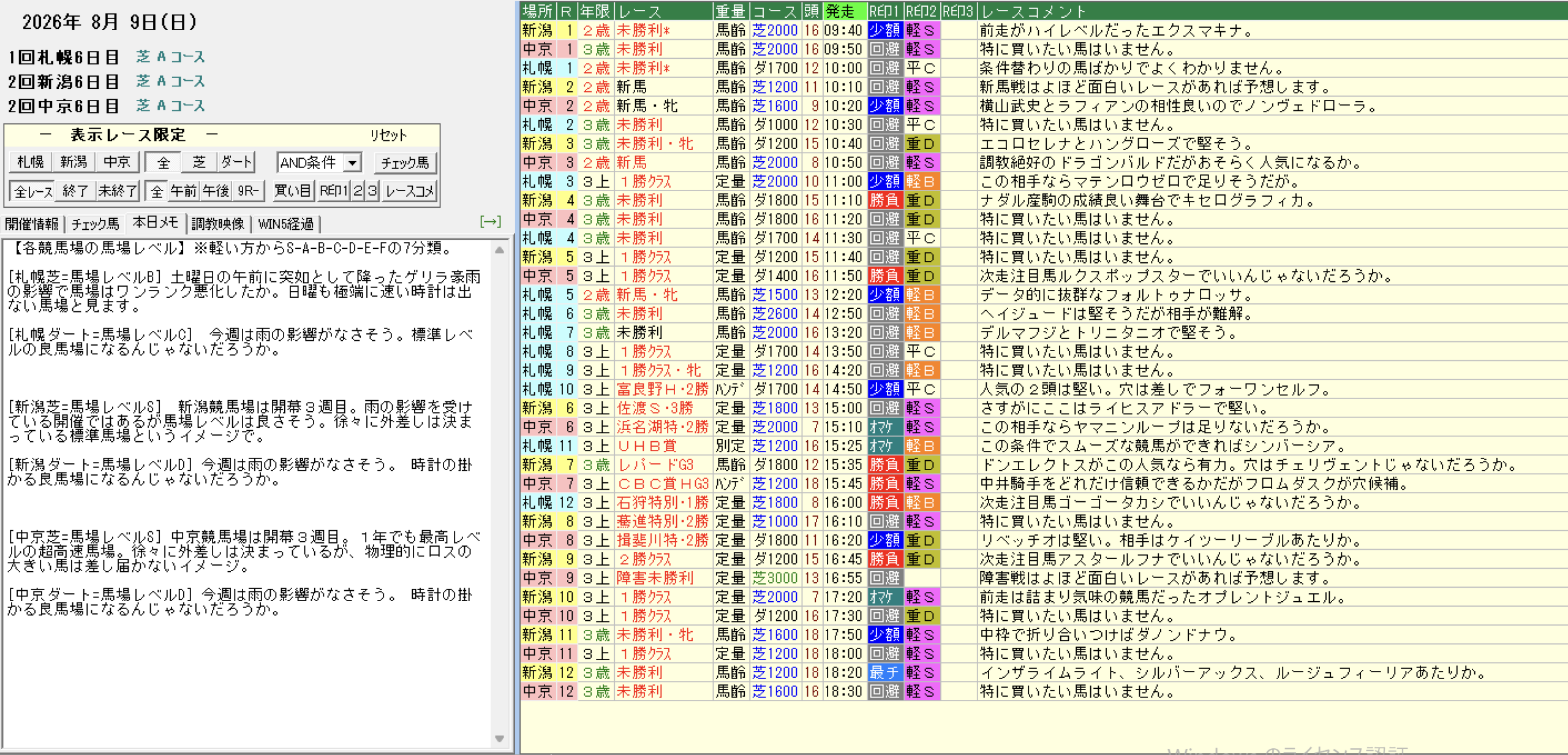
Task: Open the 2回新潟6日目 meeting link
Action: pyautogui.click(x=63, y=82)
